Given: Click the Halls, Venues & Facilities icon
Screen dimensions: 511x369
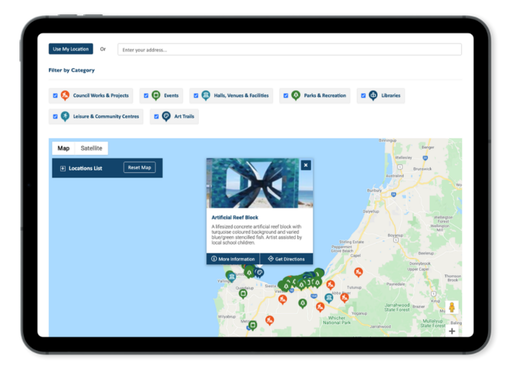Looking at the screenshot, I should (x=206, y=96).
